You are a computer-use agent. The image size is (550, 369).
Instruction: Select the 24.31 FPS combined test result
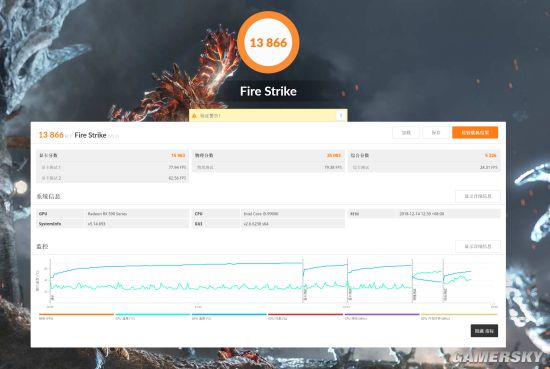point(489,167)
